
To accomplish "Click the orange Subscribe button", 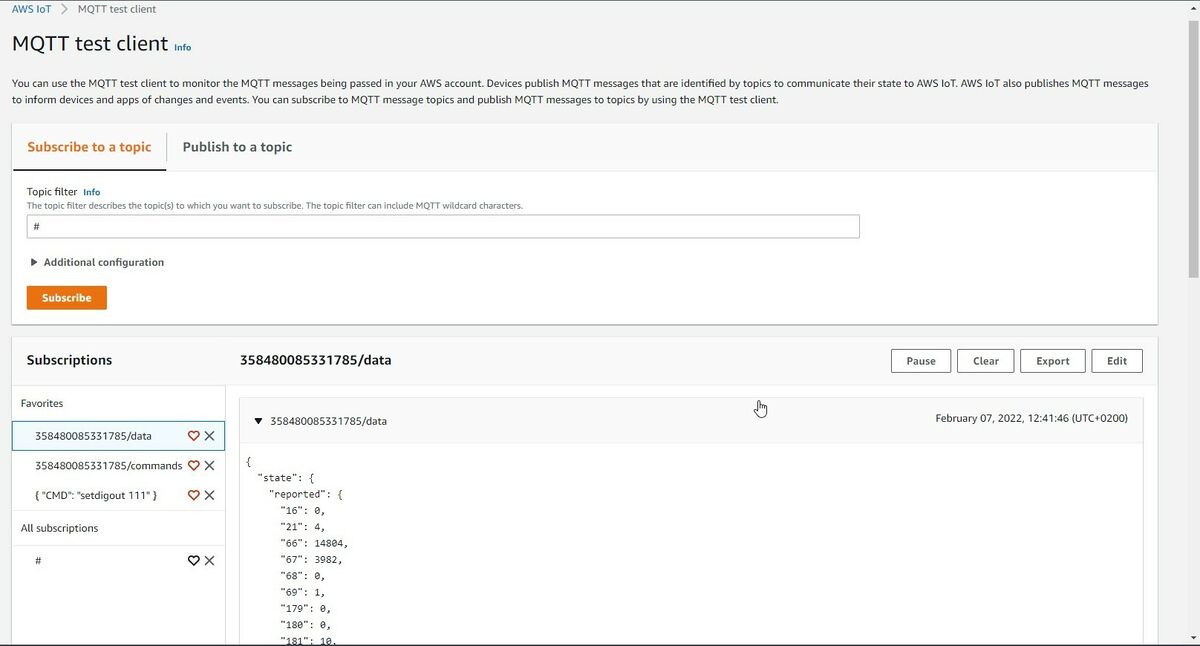I will pyautogui.click(x=66, y=297).
